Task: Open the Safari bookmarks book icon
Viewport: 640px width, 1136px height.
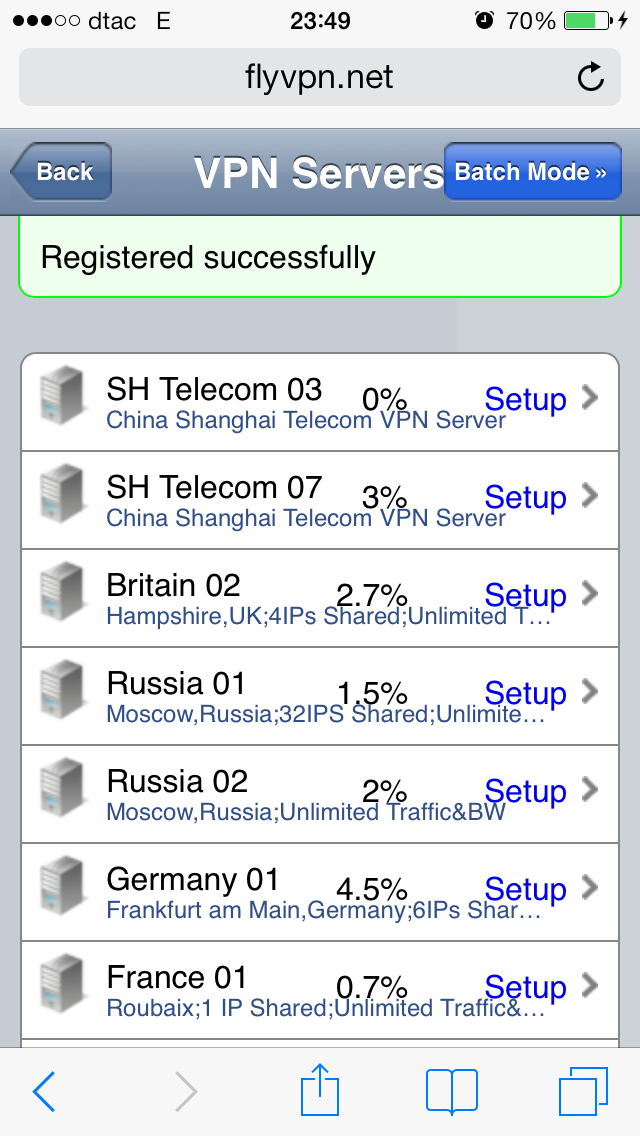Action: [452, 1091]
